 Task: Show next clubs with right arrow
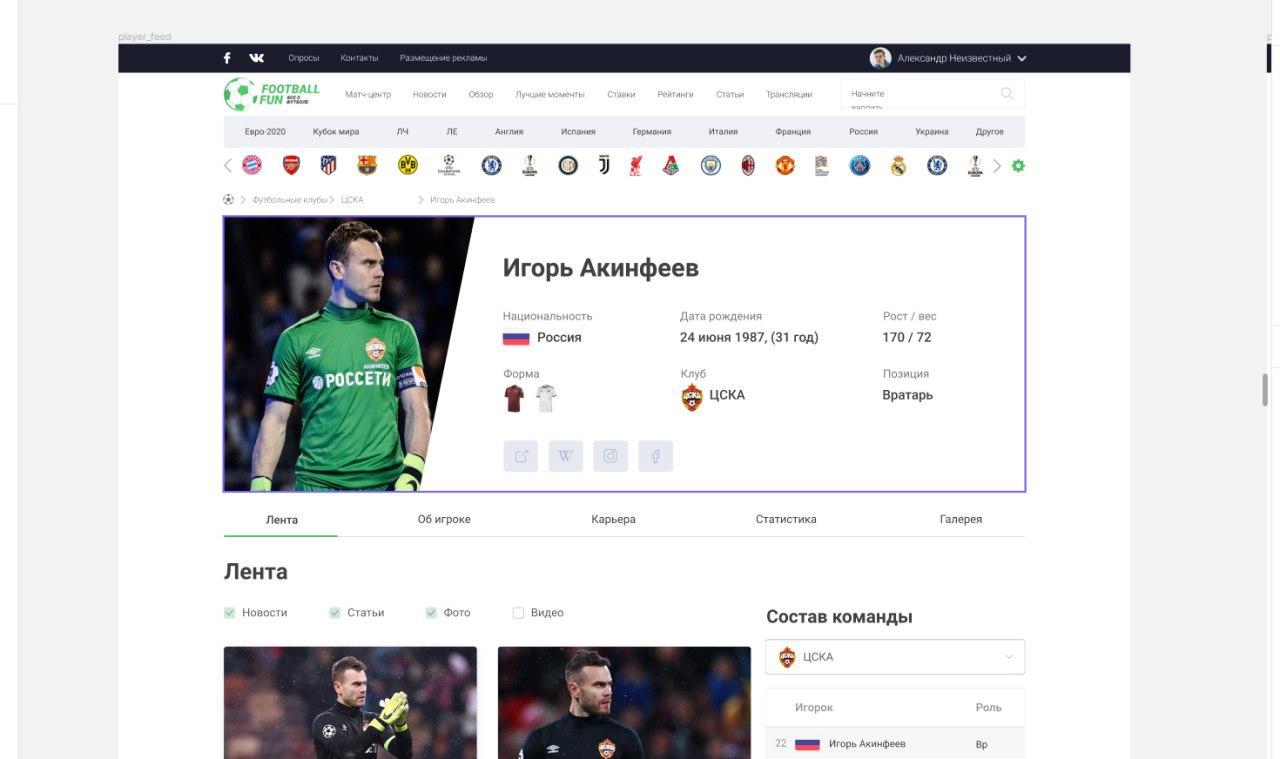[x=997, y=166]
